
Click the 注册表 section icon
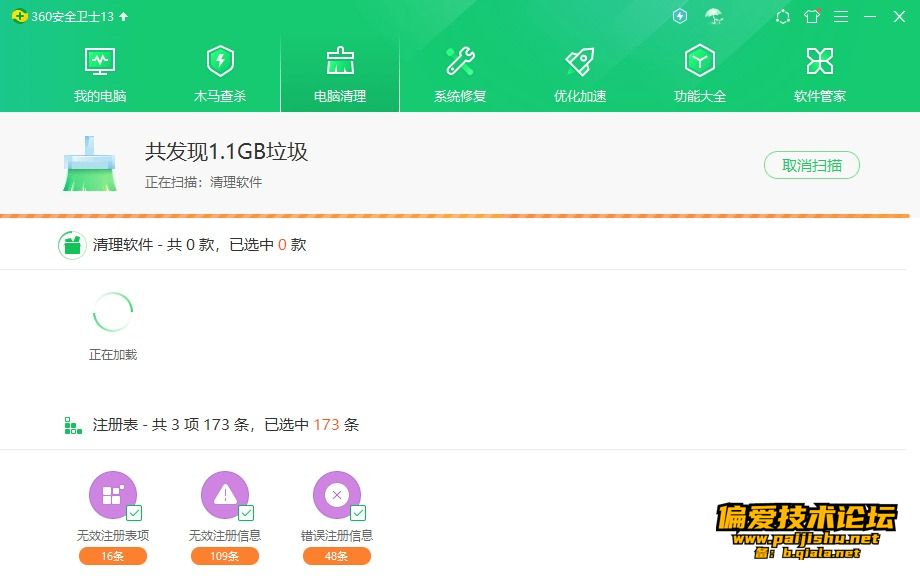(x=73, y=425)
